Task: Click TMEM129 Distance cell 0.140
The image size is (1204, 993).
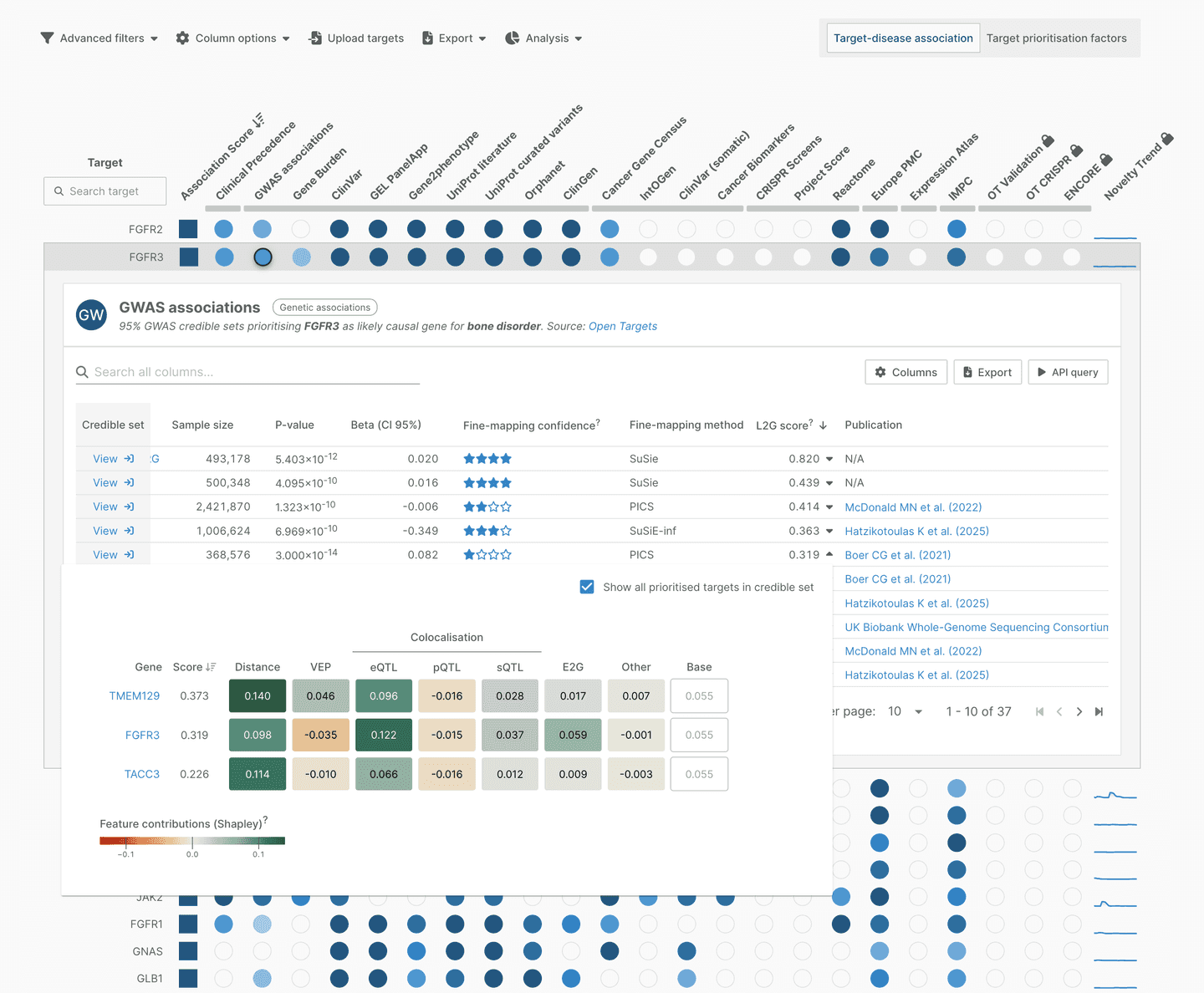Action: point(258,696)
